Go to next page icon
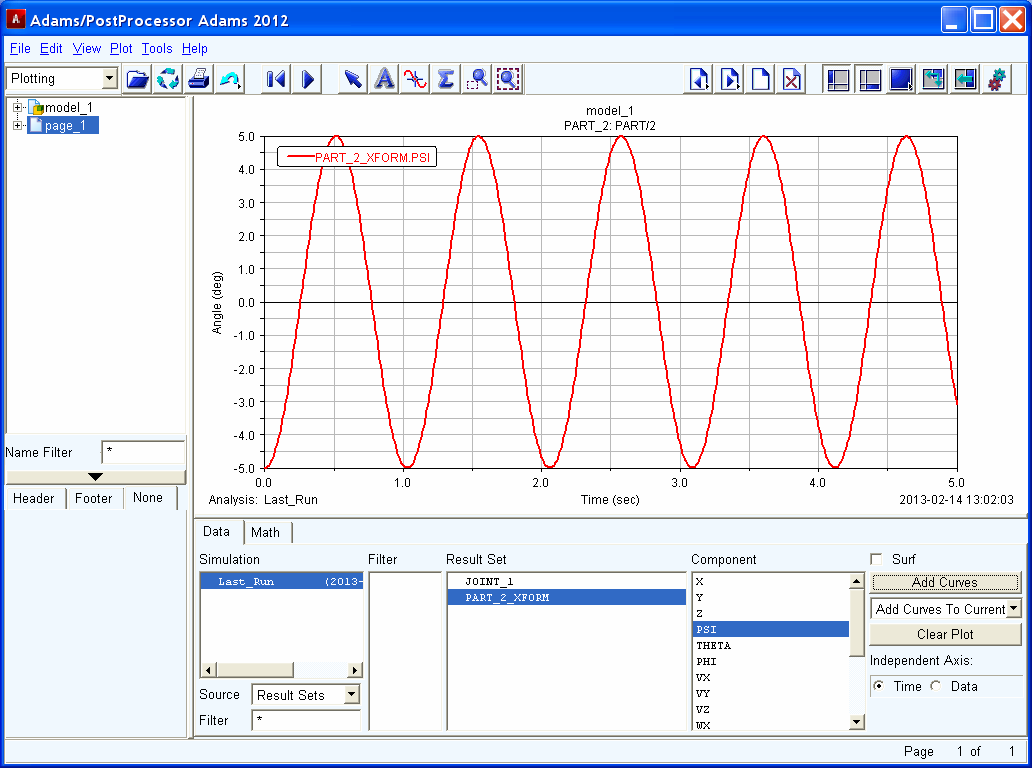 click(x=730, y=80)
